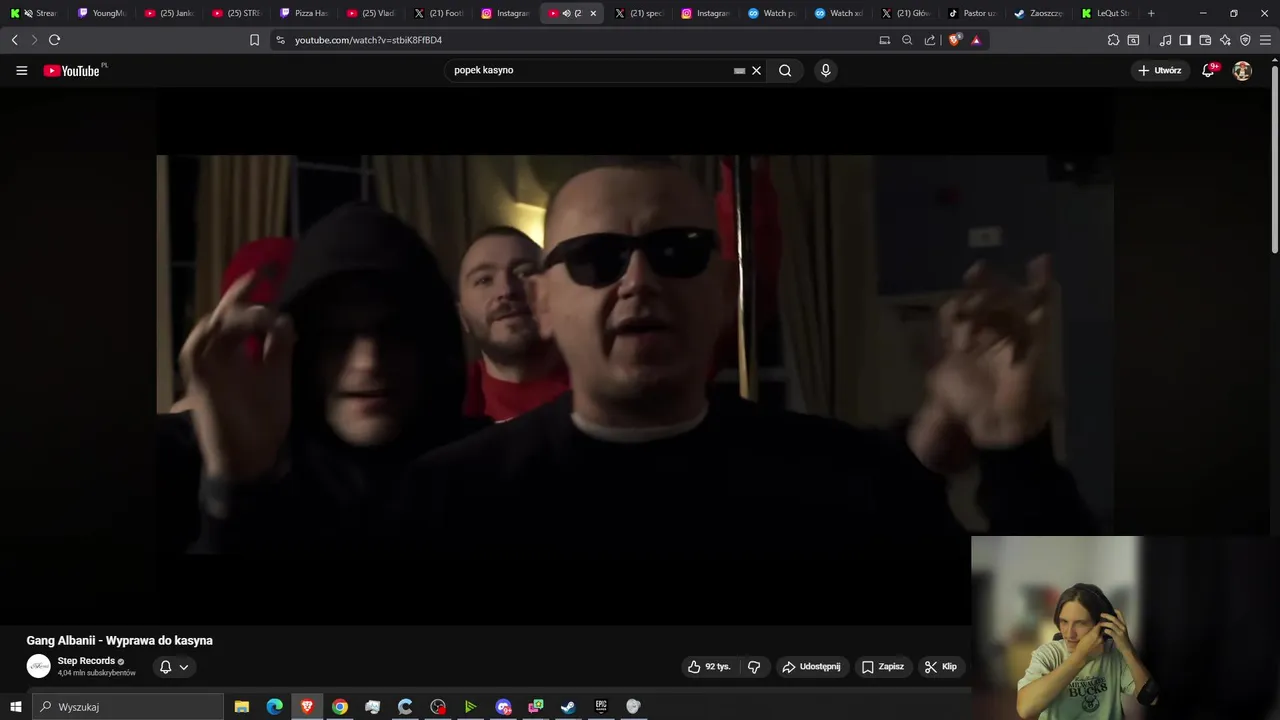Image resolution: width=1280 pixels, height=720 pixels.
Task: Open YouTube notifications bell
Action: coord(1208,71)
